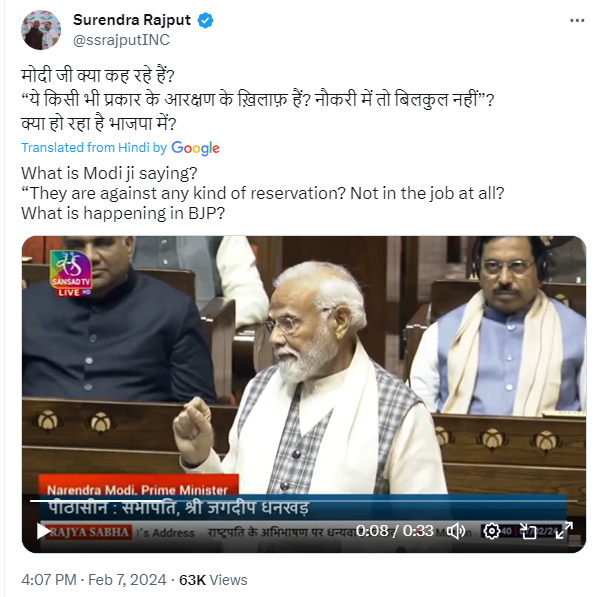Open the @ssrajputINC handle link
The width and height of the screenshot is (600, 597).
(121, 40)
